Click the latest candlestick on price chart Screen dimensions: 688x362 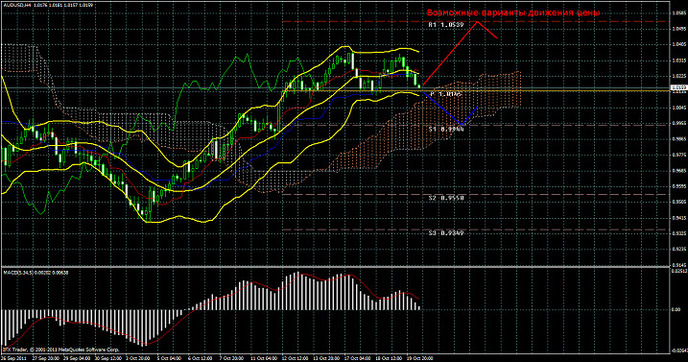(x=419, y=86)
